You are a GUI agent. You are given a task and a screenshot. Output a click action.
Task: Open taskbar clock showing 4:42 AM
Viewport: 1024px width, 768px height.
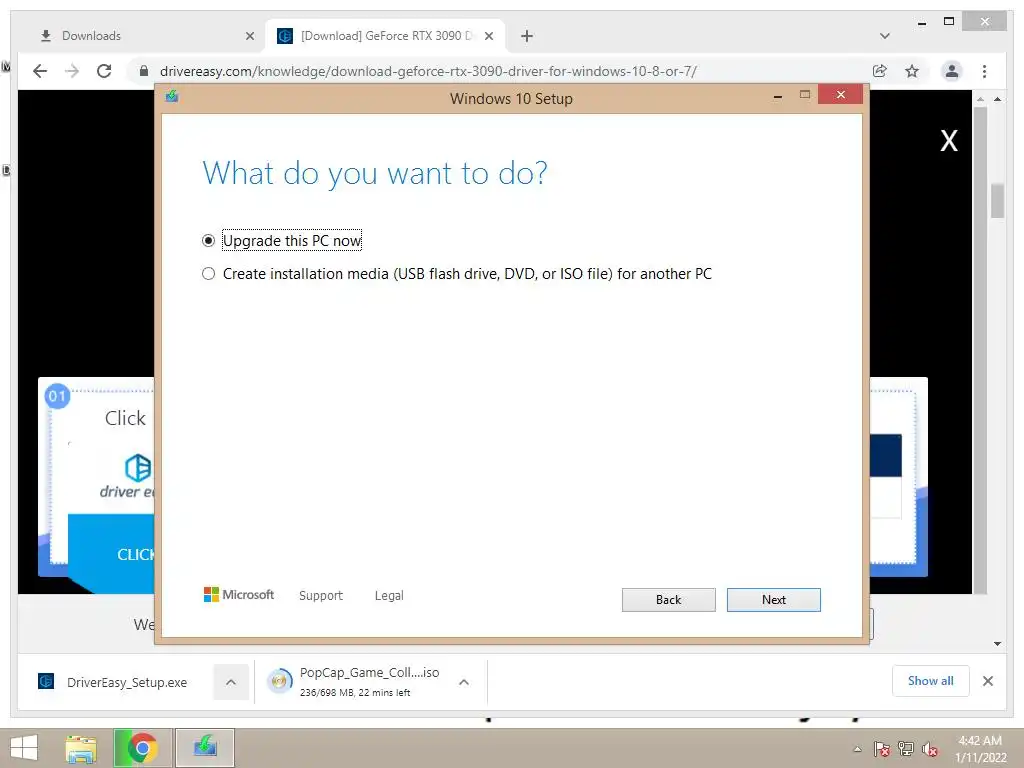click(980, 749)
